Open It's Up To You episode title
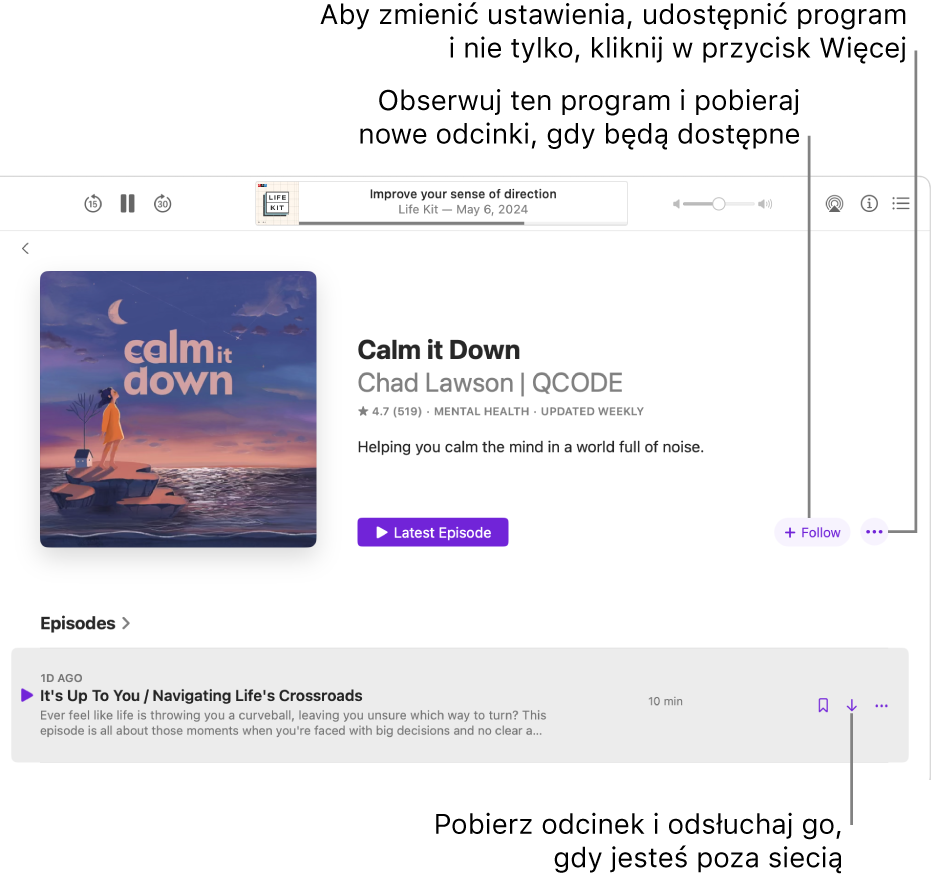 pyautogui.click(x=201, y=695)
